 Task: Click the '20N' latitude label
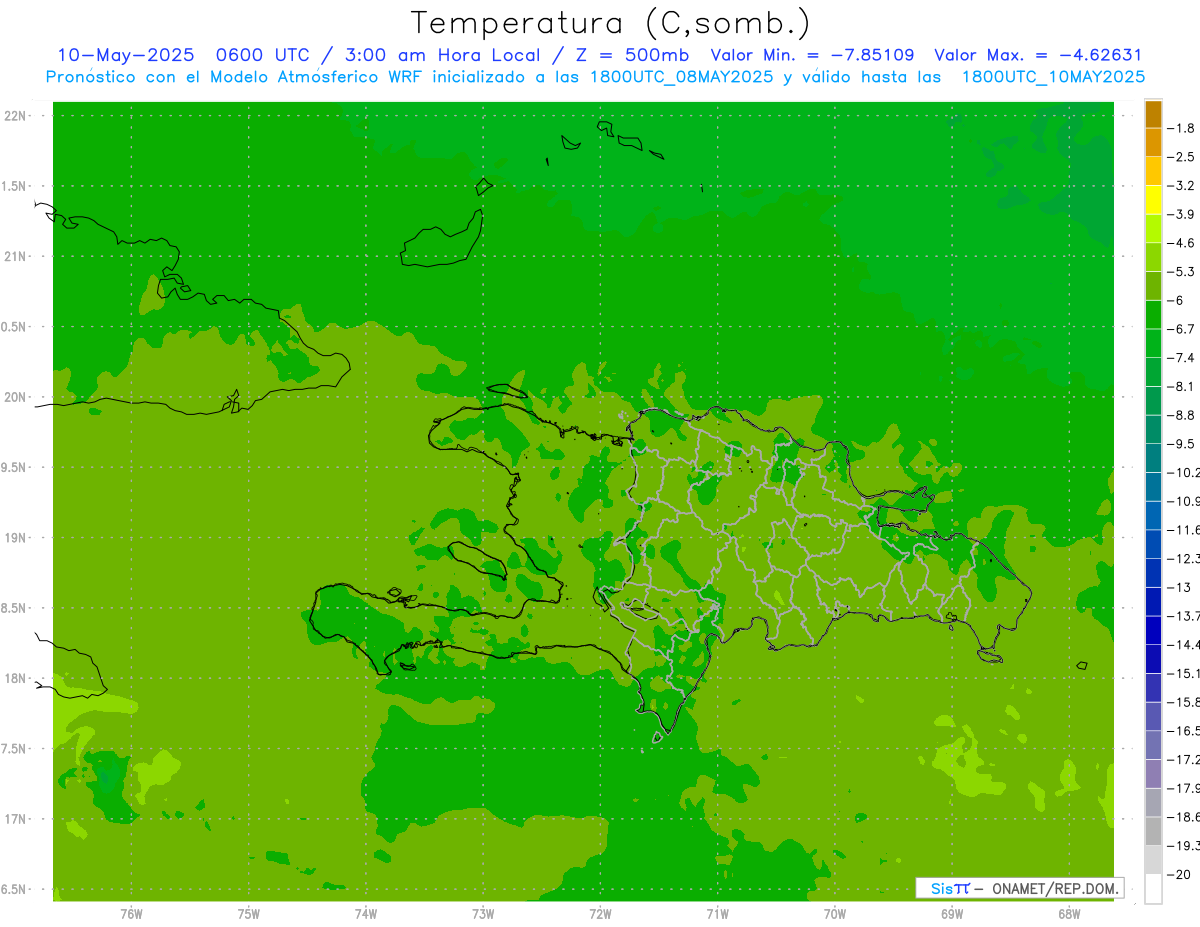coord(16,397)
